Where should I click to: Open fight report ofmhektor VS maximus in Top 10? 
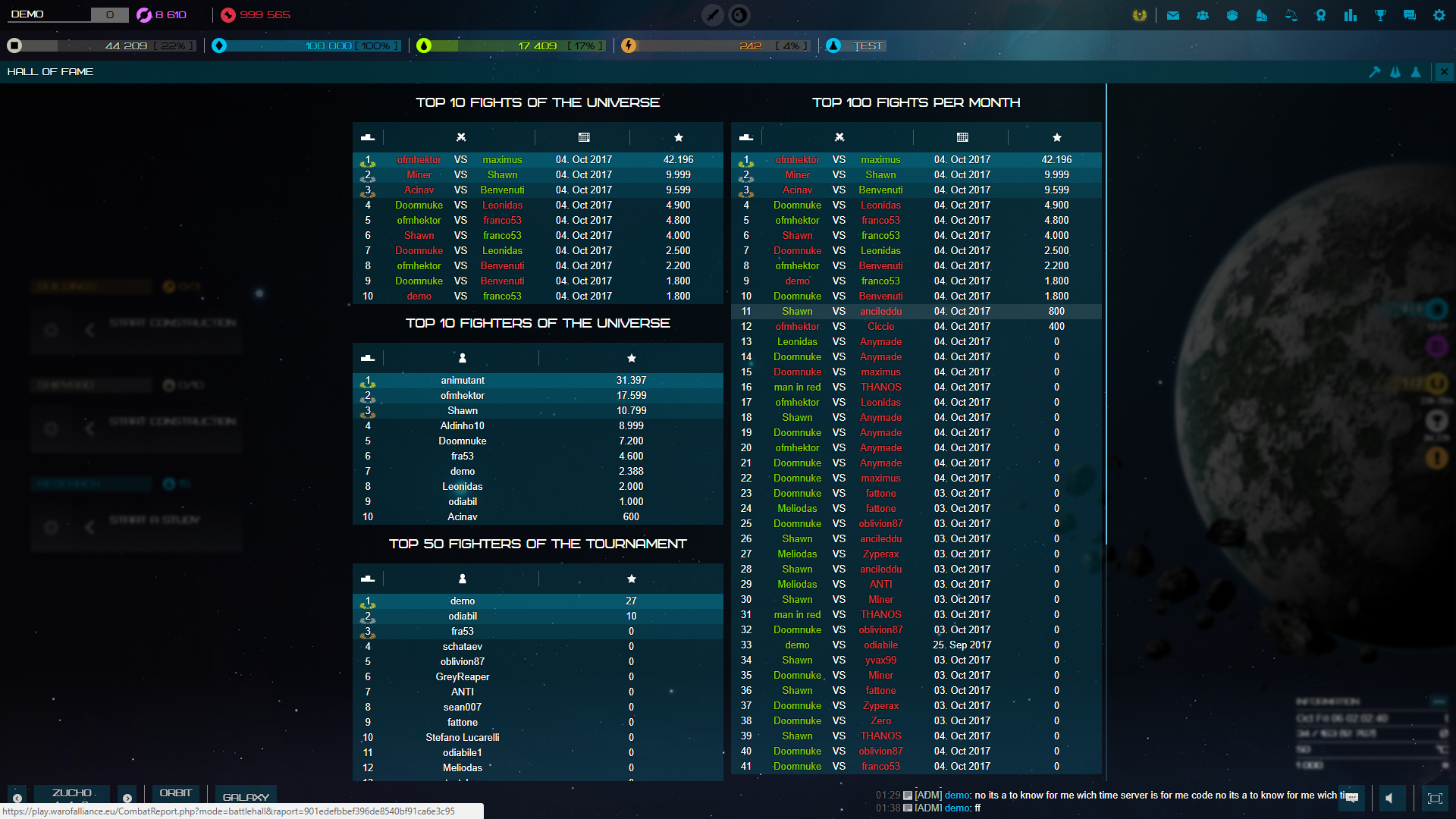click(538, 160)
